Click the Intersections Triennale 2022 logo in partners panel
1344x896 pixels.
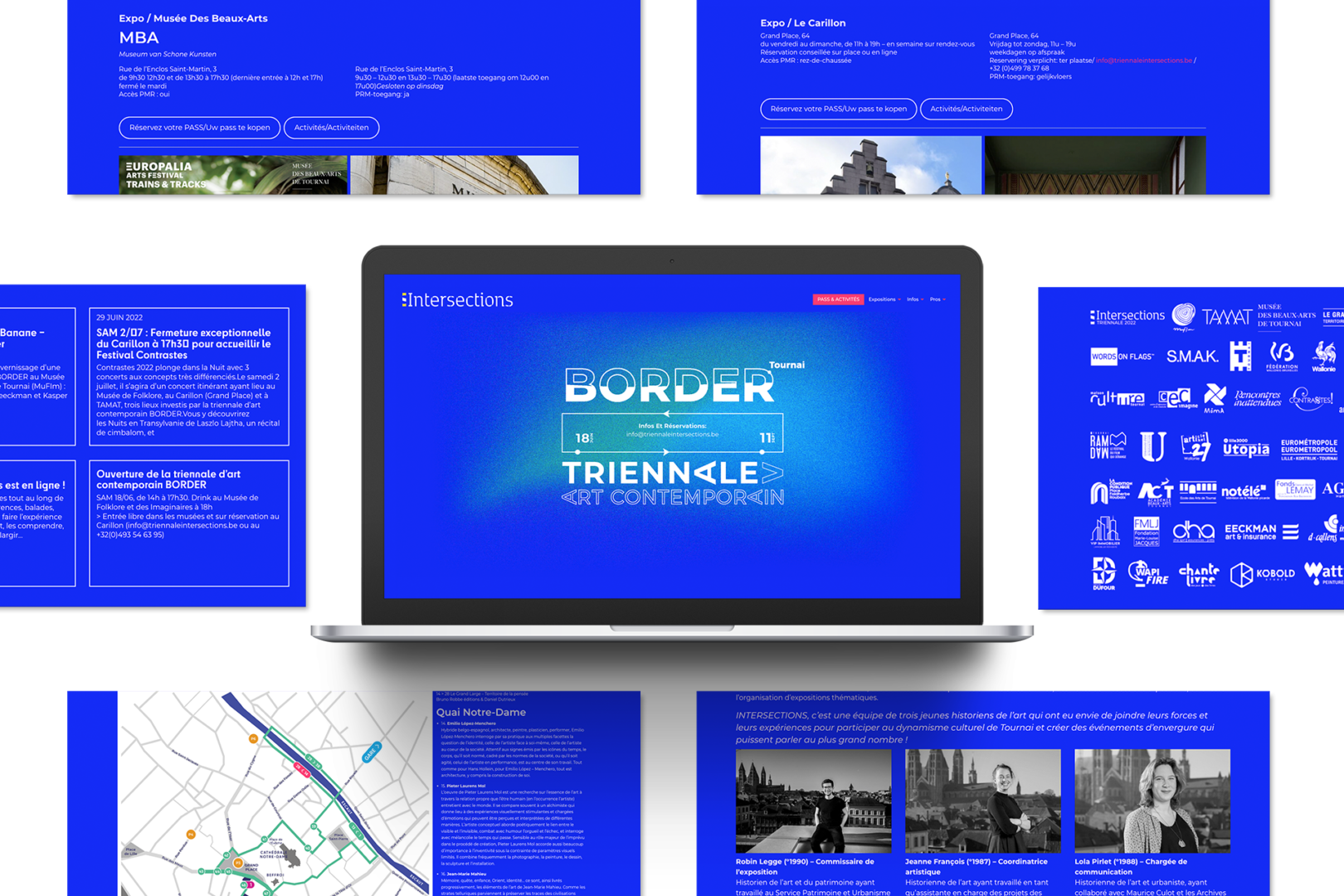click(1127, 317)
